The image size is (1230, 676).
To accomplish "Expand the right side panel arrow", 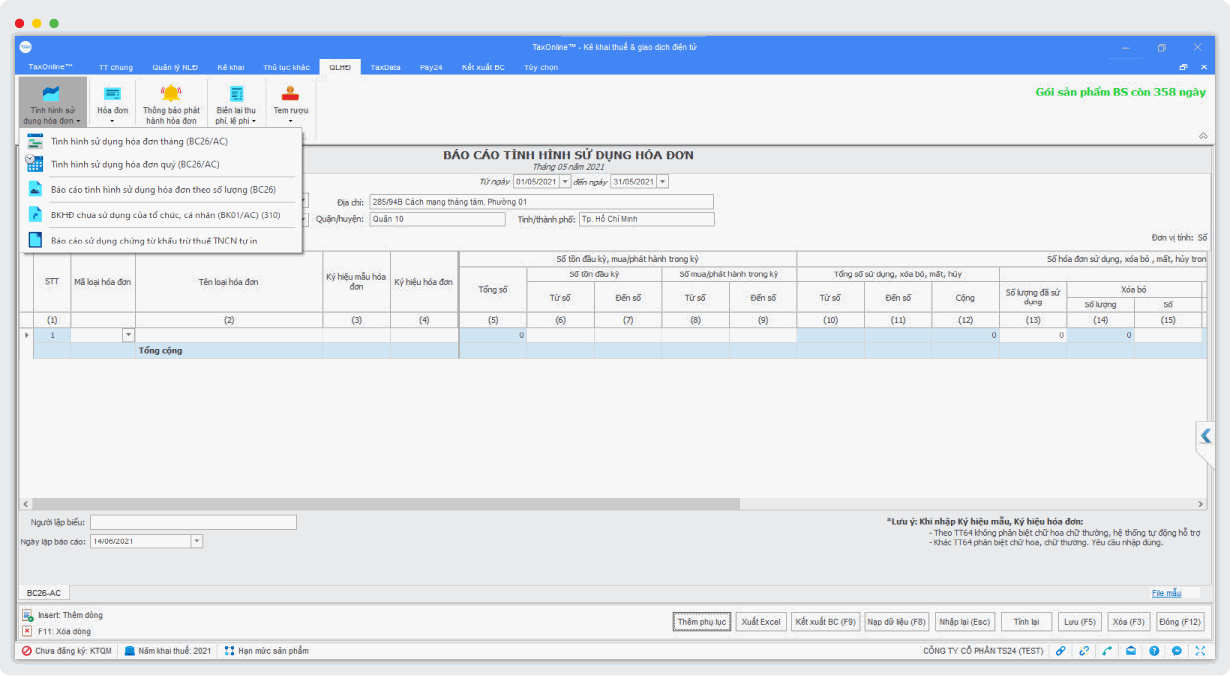I will [1205, 436].
